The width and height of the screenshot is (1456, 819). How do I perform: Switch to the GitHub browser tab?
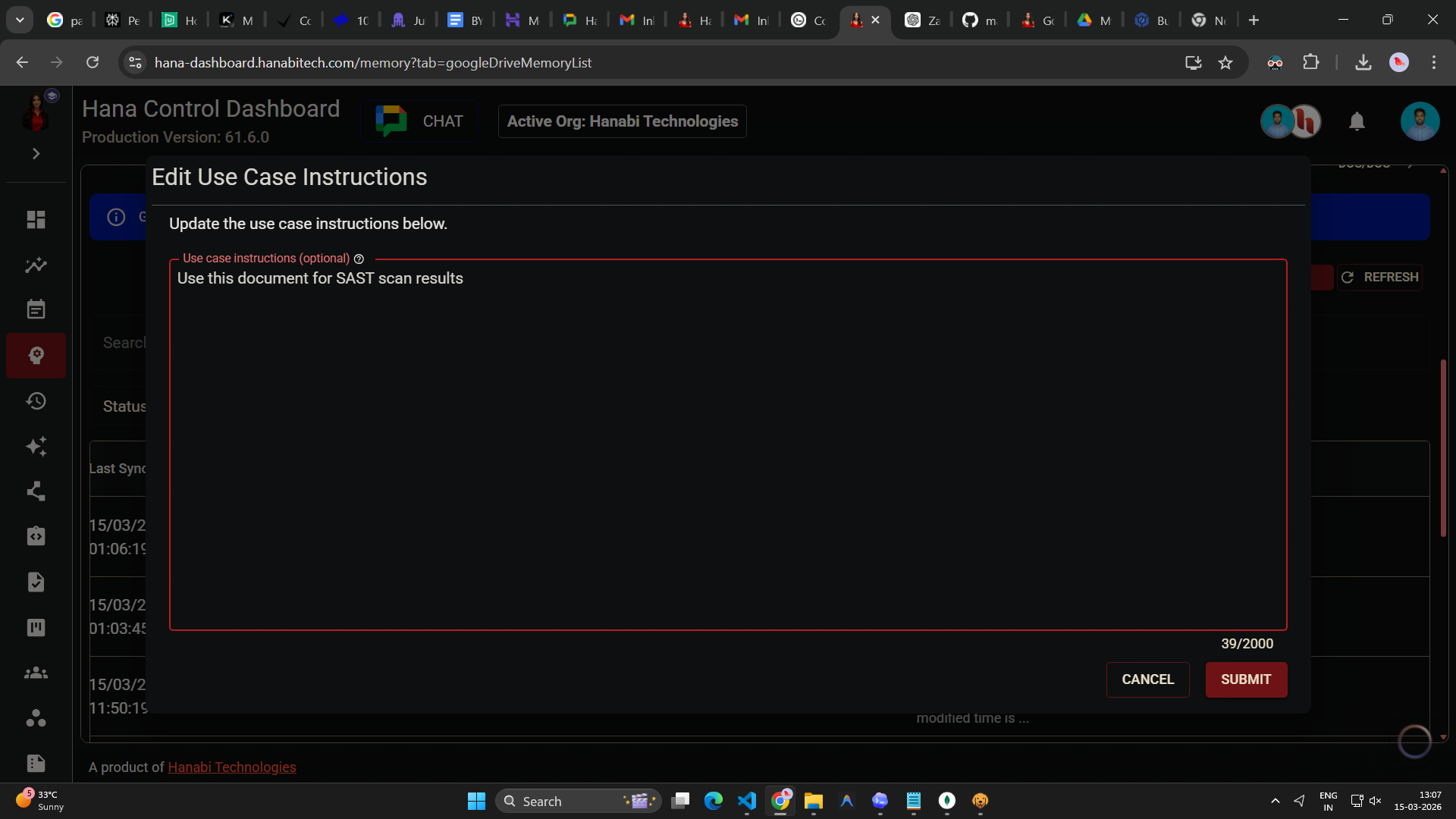pos(978,20)
